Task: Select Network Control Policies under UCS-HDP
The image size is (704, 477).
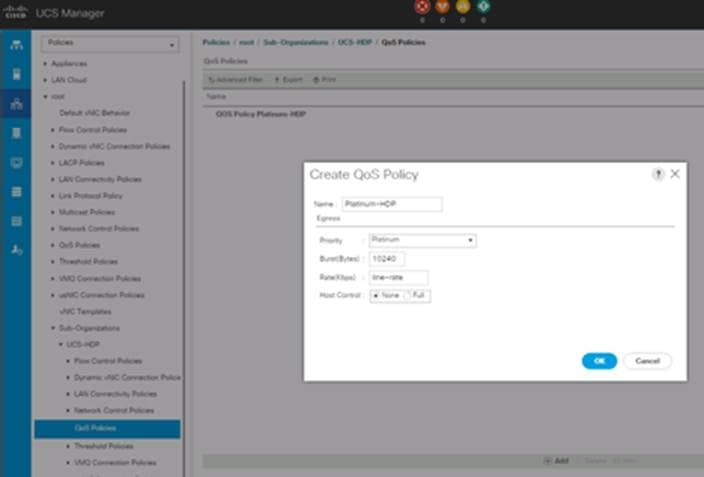Action: click(114, 411)
